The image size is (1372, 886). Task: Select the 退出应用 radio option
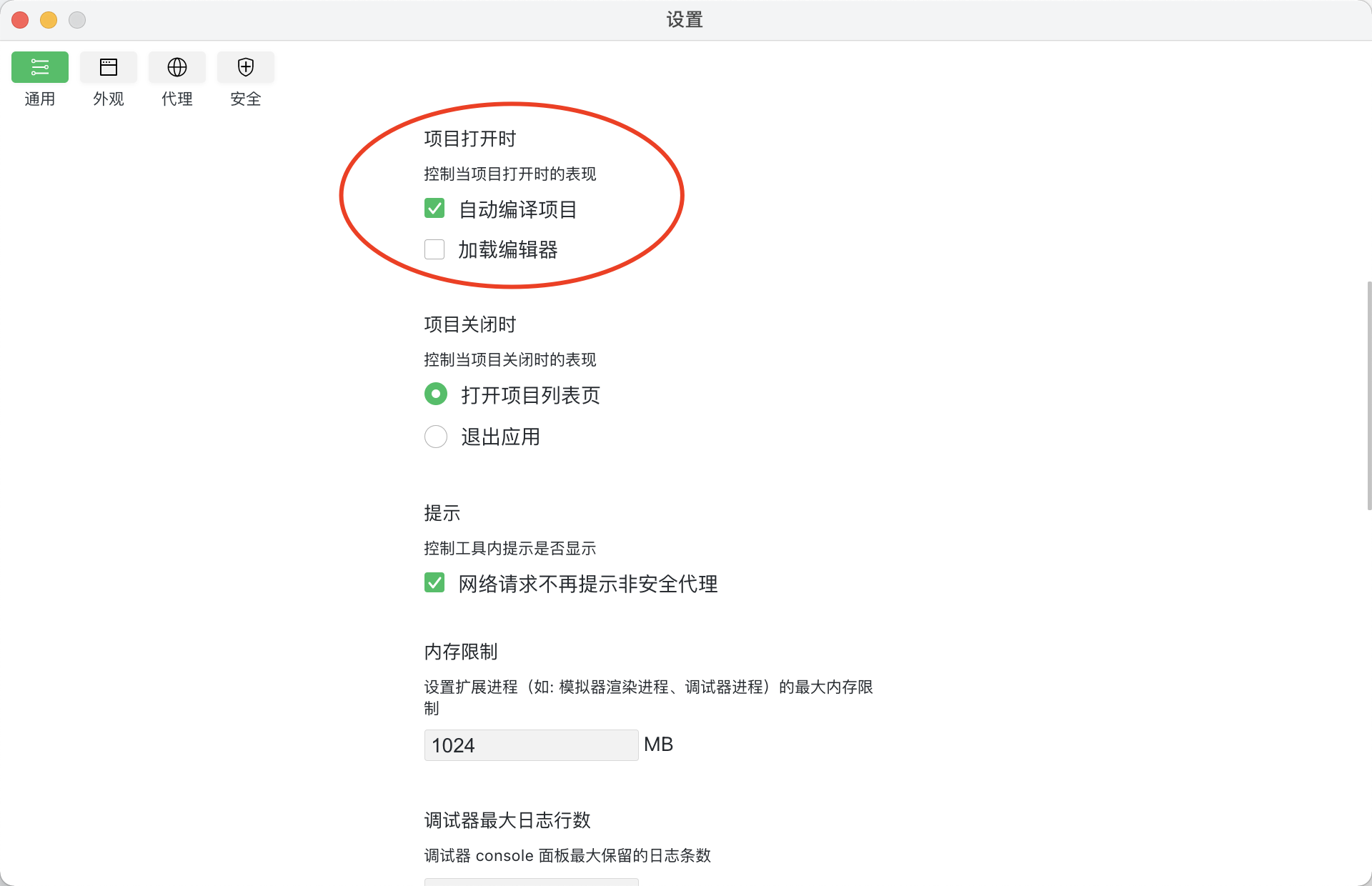[436, 437]
